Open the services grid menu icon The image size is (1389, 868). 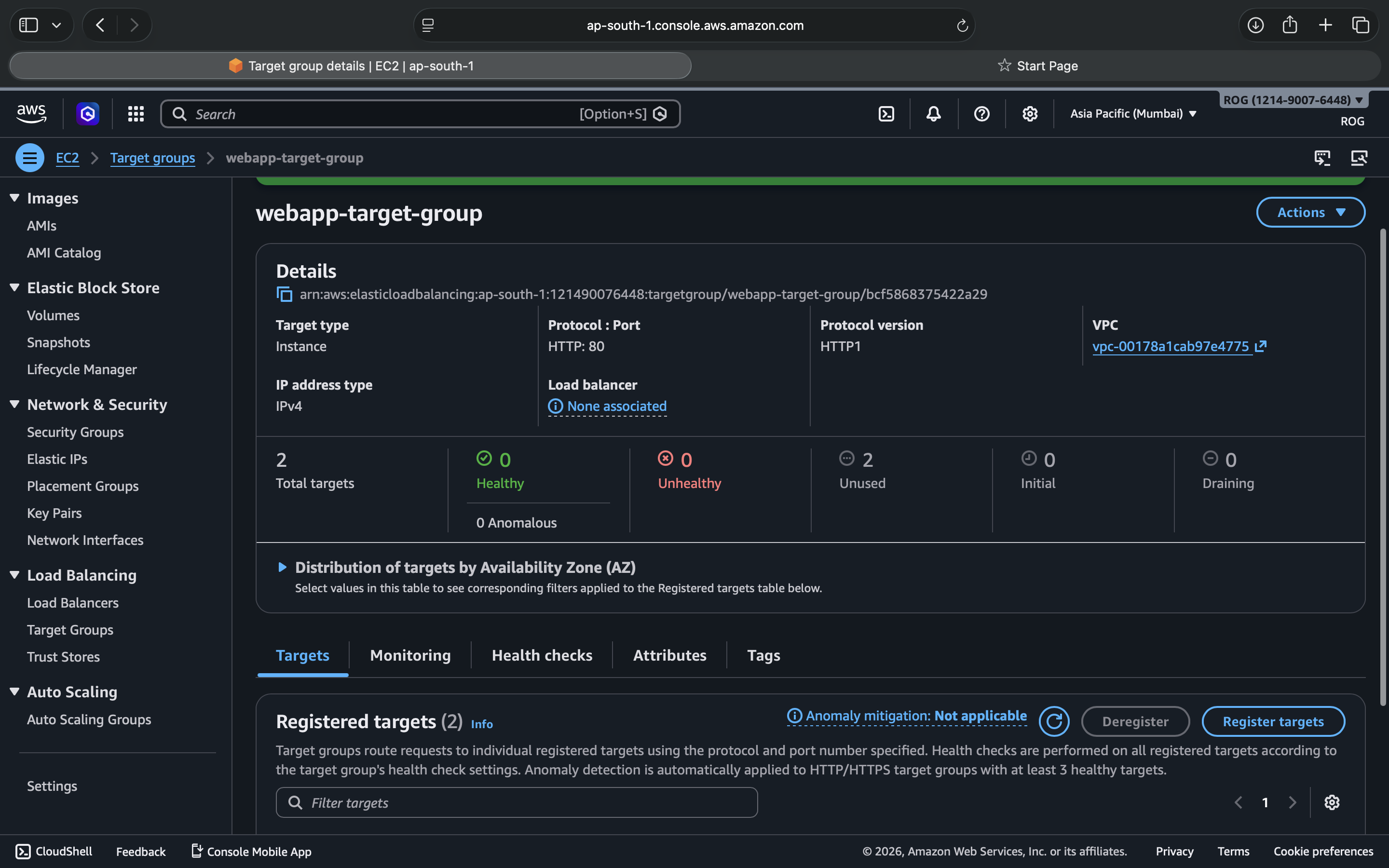(136, 114)
